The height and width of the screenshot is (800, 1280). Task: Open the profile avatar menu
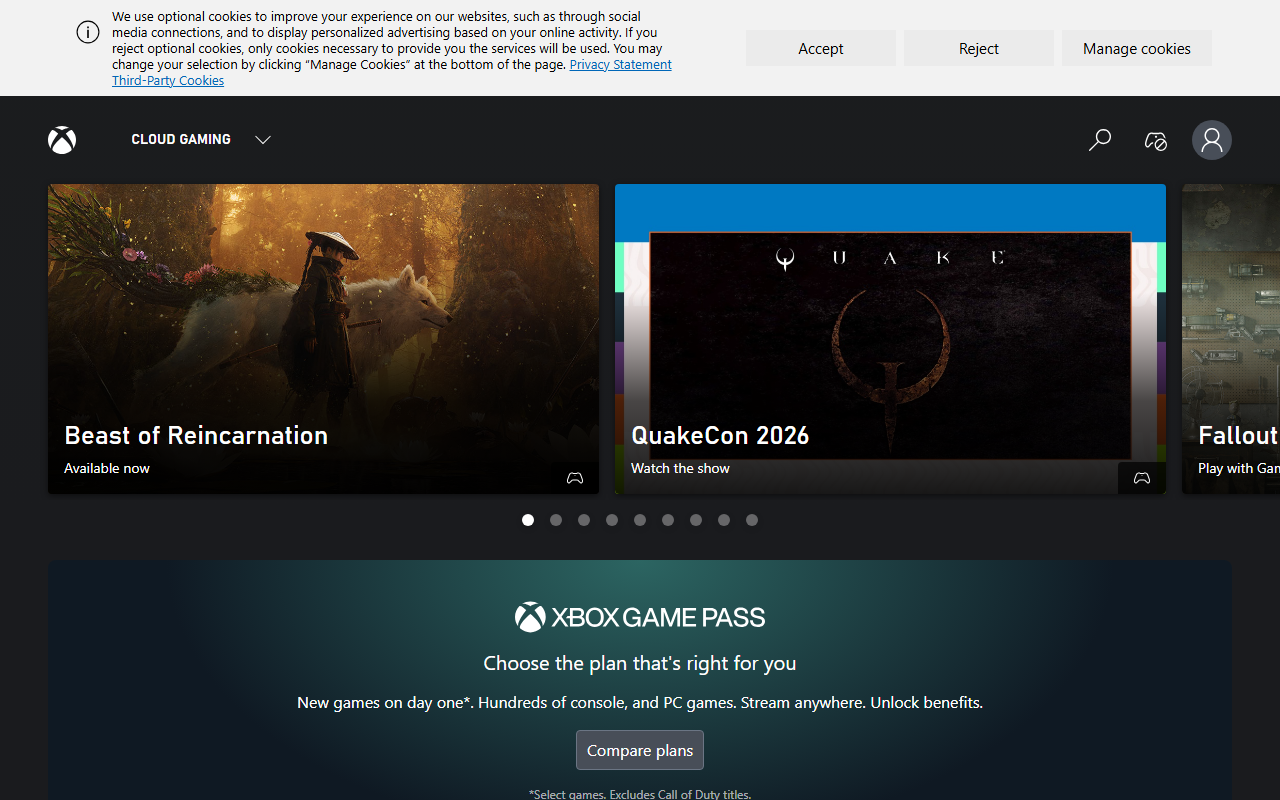point(1212,140)
